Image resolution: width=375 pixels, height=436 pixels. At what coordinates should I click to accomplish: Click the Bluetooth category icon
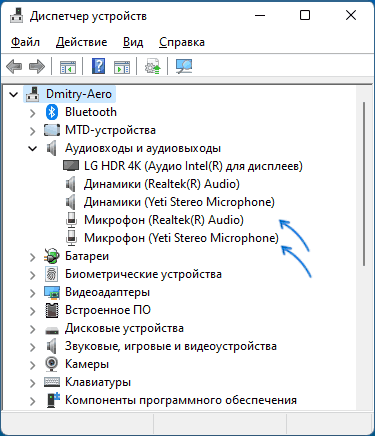(x=52, y=112)
